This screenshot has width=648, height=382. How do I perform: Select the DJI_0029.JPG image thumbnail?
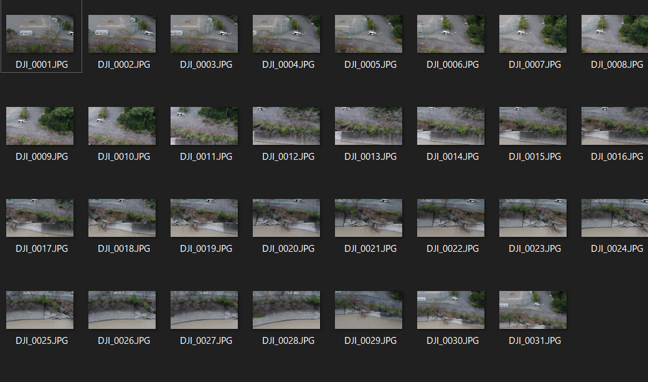369,310
